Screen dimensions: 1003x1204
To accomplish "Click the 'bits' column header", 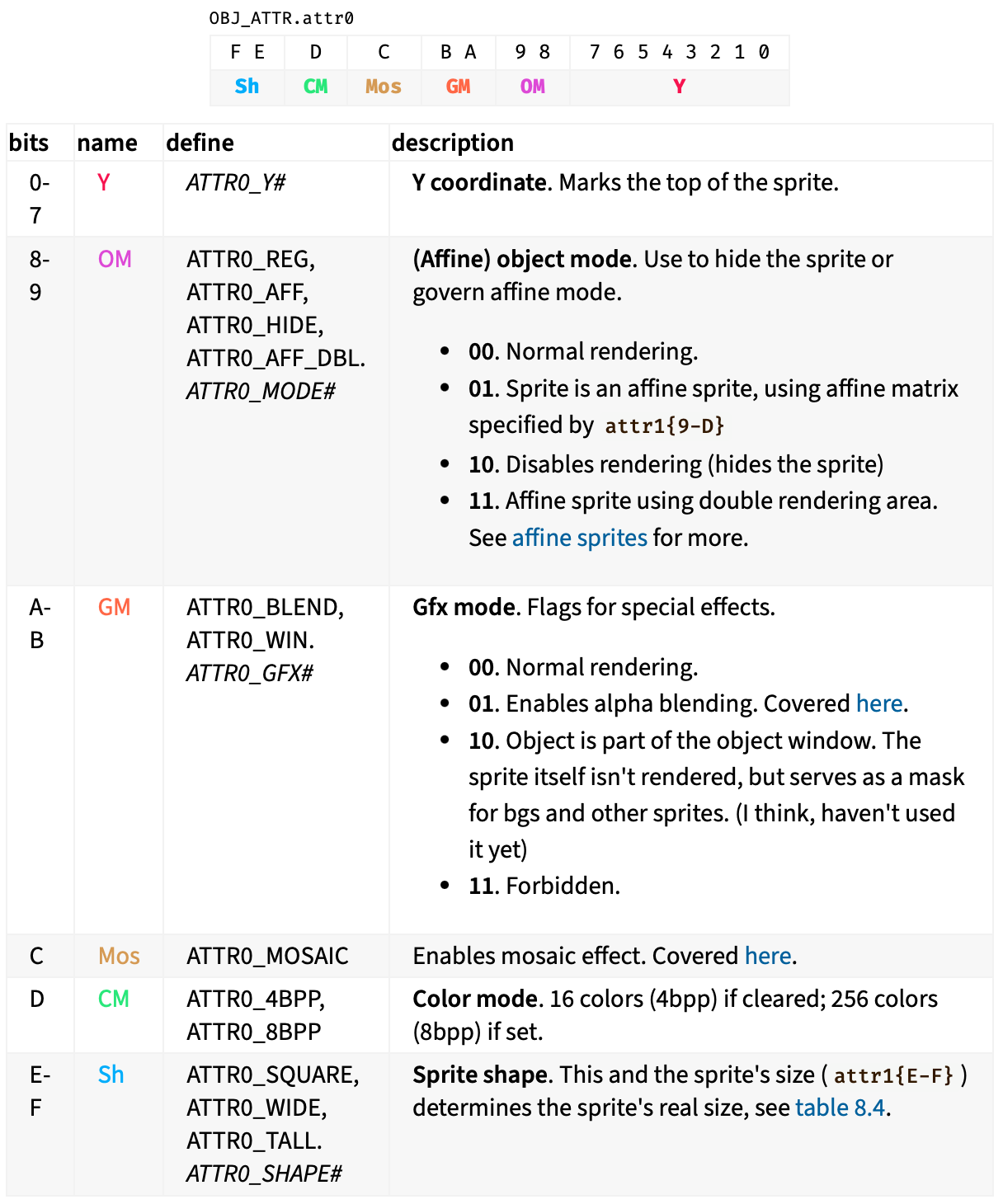I will (x=29, y=143).
